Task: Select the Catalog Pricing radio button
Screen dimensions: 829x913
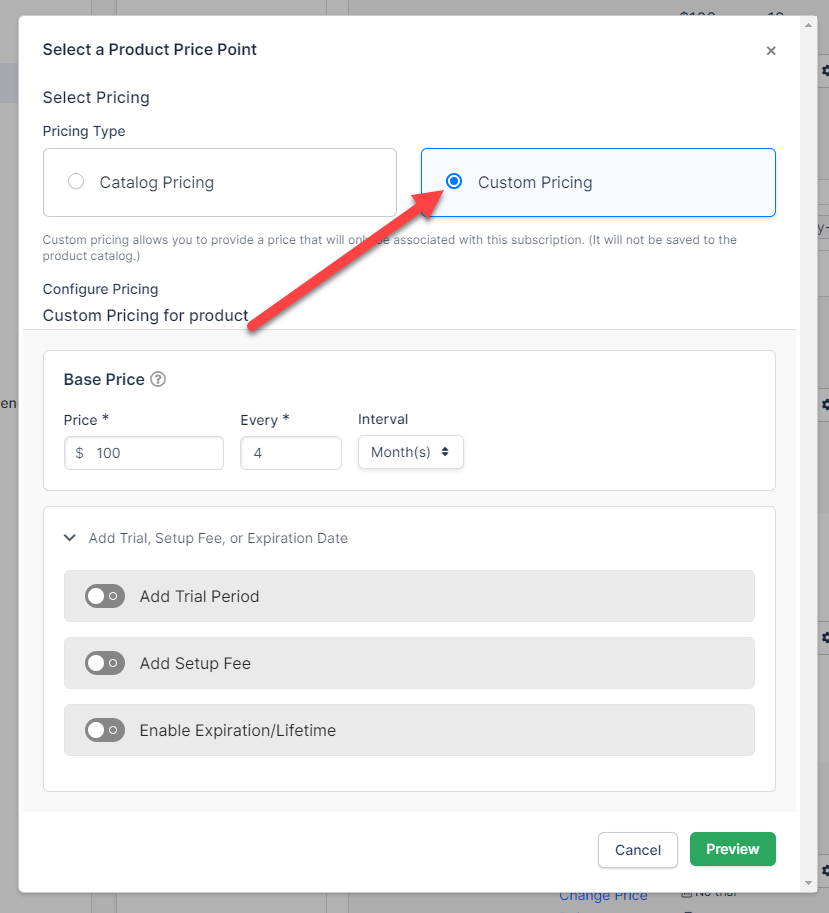Action: pos(76,182)
